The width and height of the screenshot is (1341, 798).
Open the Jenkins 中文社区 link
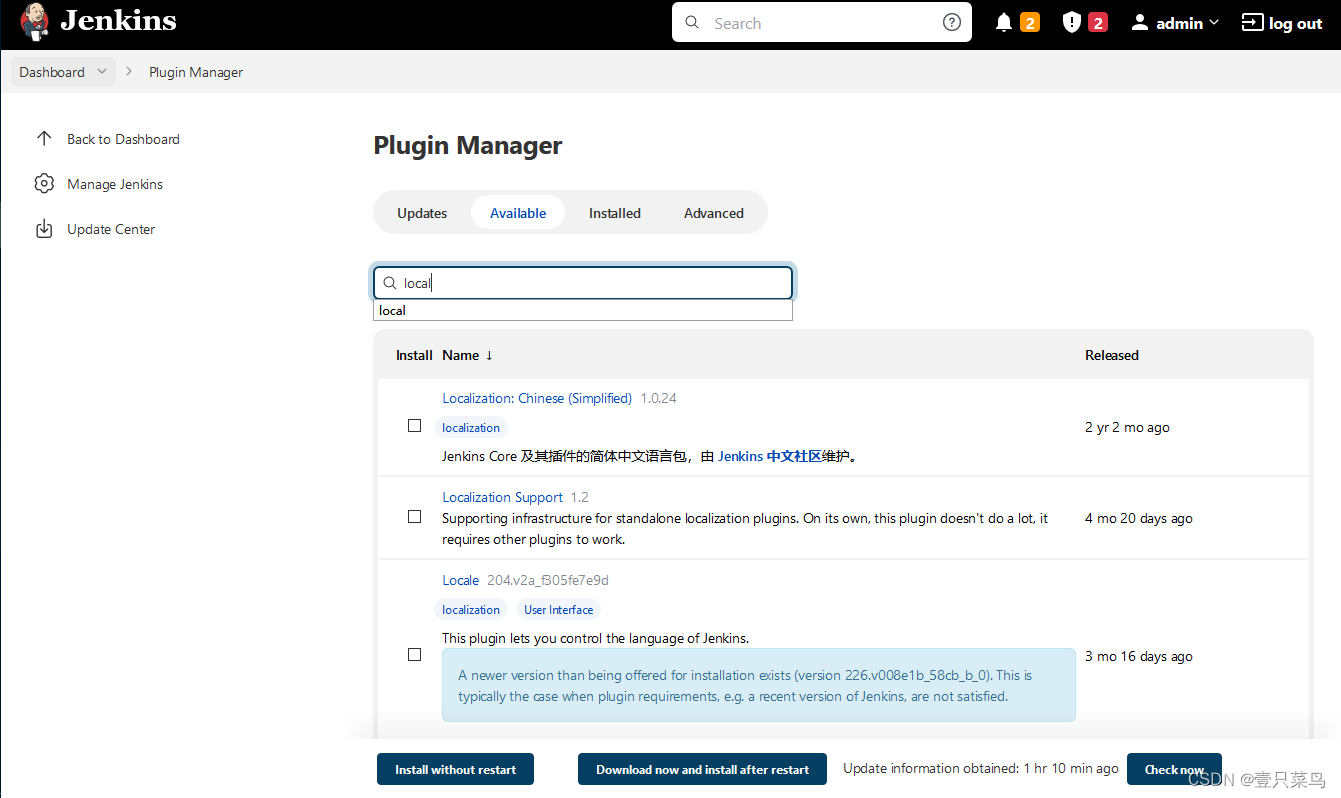[x=770, y=456]
